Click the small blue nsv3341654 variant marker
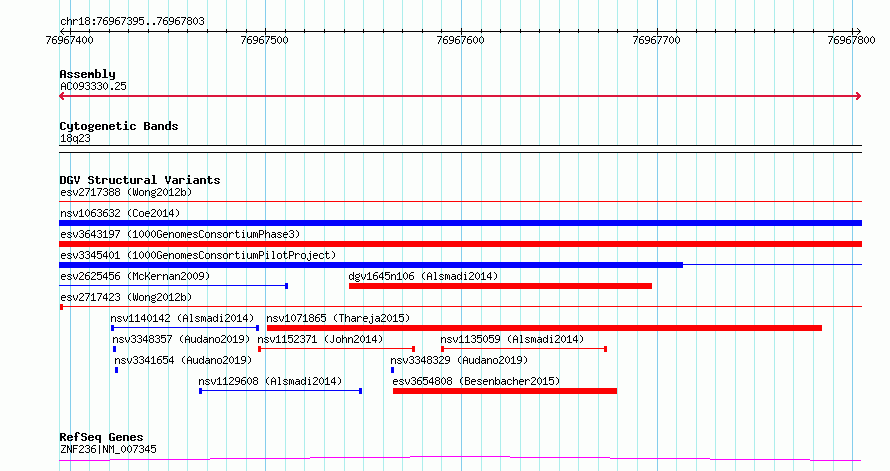 tap(116, 370)
